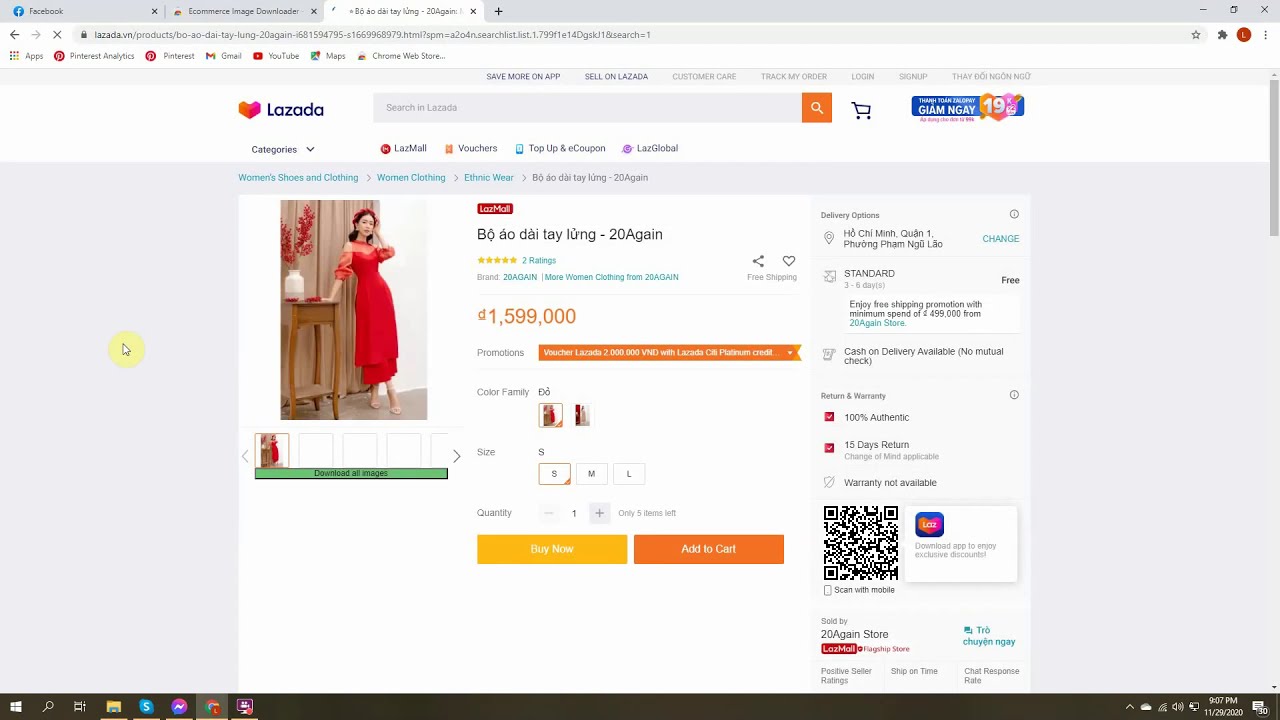The height and width of the screenshot is (720, 1280).
Task: Click LOGIN in top bar
Action: pyautogui.click(x=862, y=77)
